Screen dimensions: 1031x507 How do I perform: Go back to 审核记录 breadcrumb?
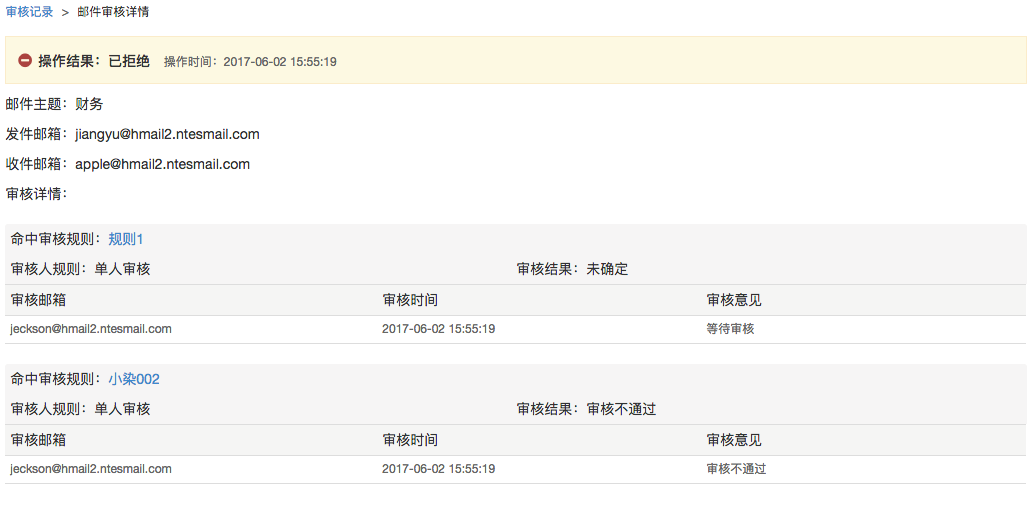pyautogui.click(x=29, y=12)
